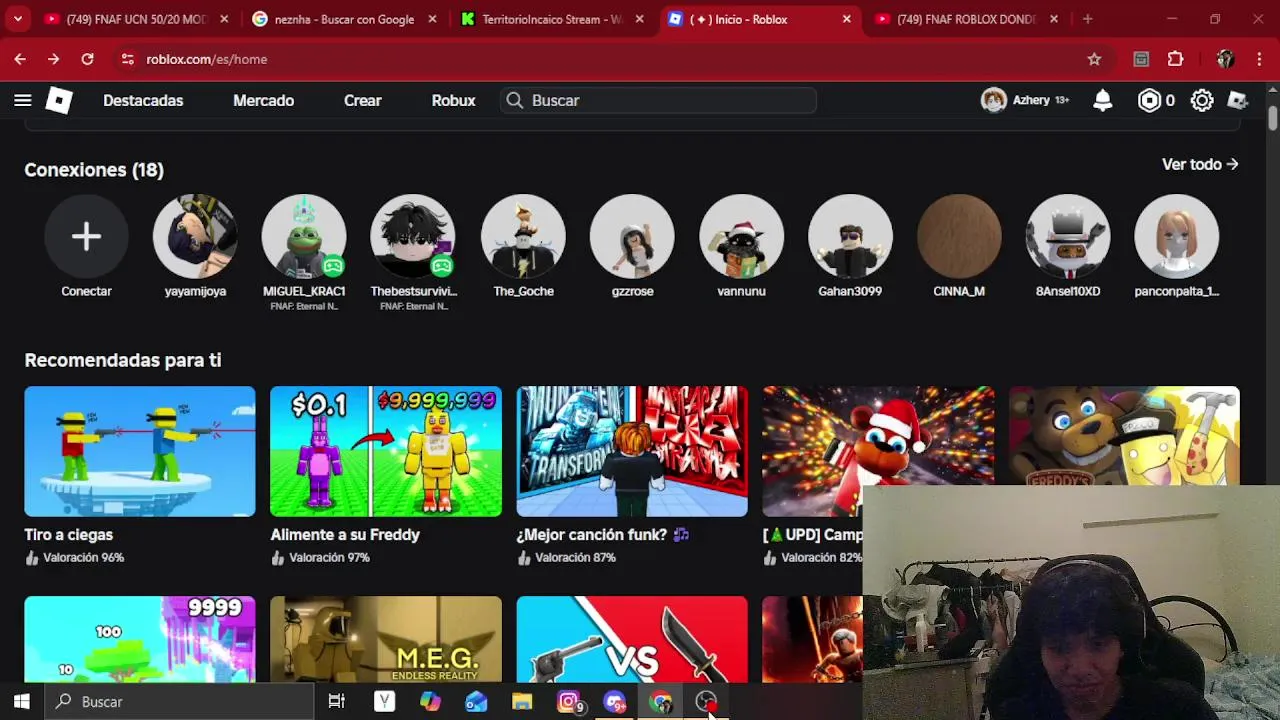Viewport: 1280px width, 720px height.
Task: Click the Conectar plus button
Action: coord(86,236)
